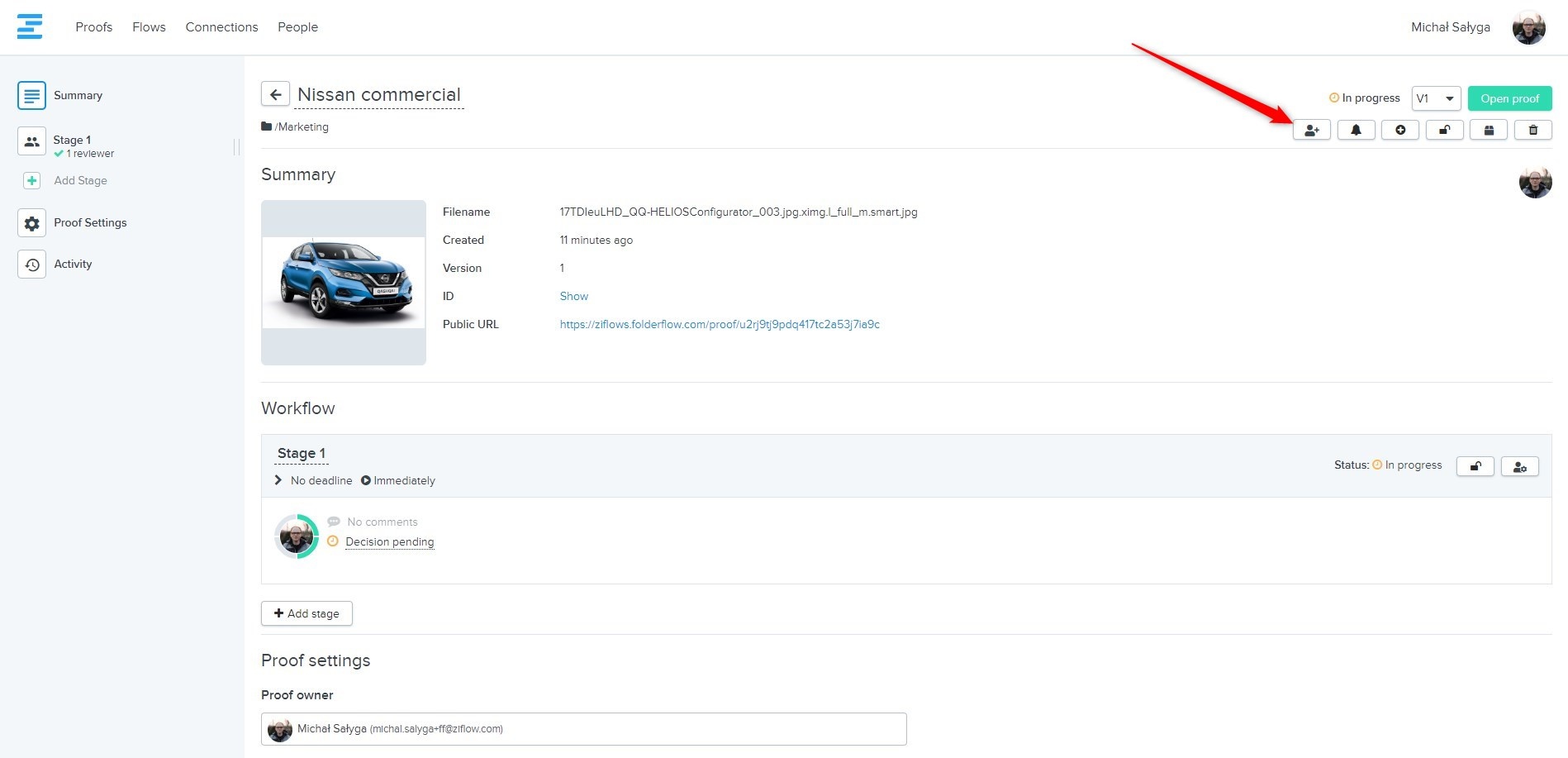1568x758 pixels.
Task: Click the archive box icon button
Action: 1489,130
